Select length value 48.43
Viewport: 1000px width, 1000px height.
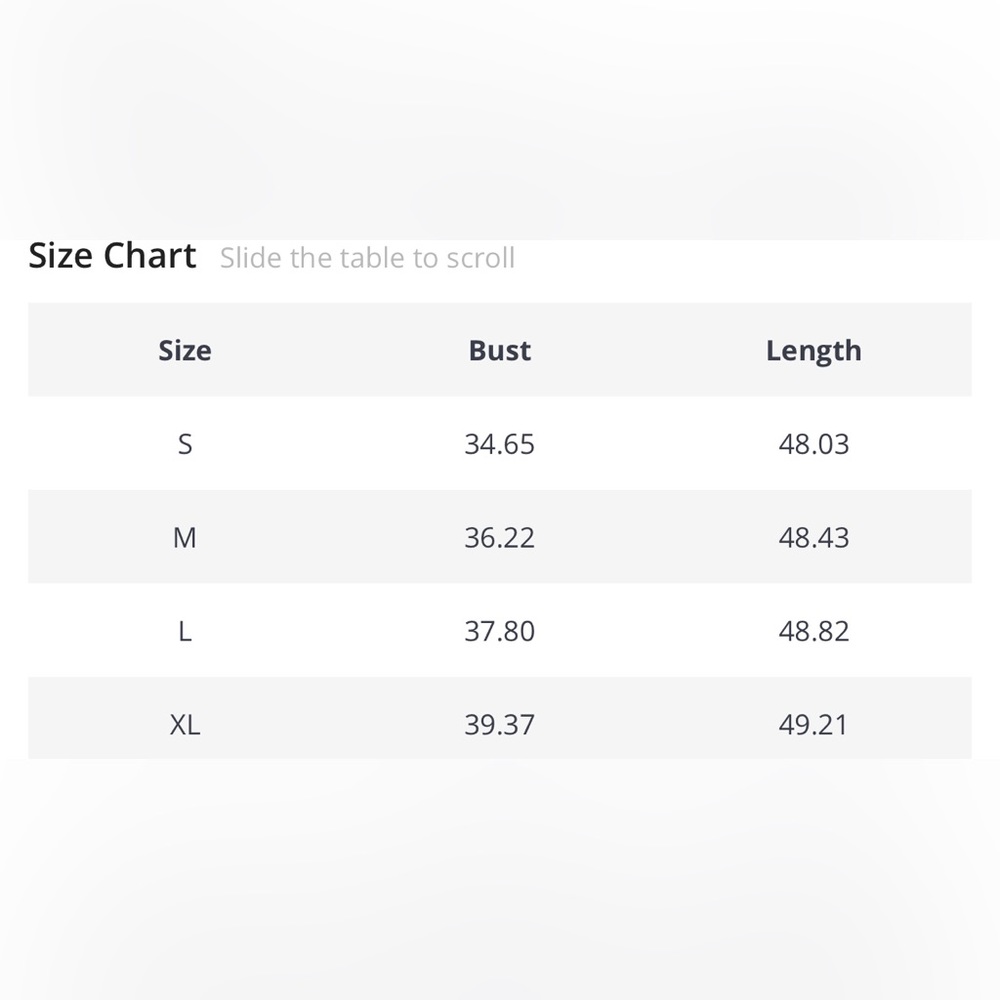tap(814, 538)
